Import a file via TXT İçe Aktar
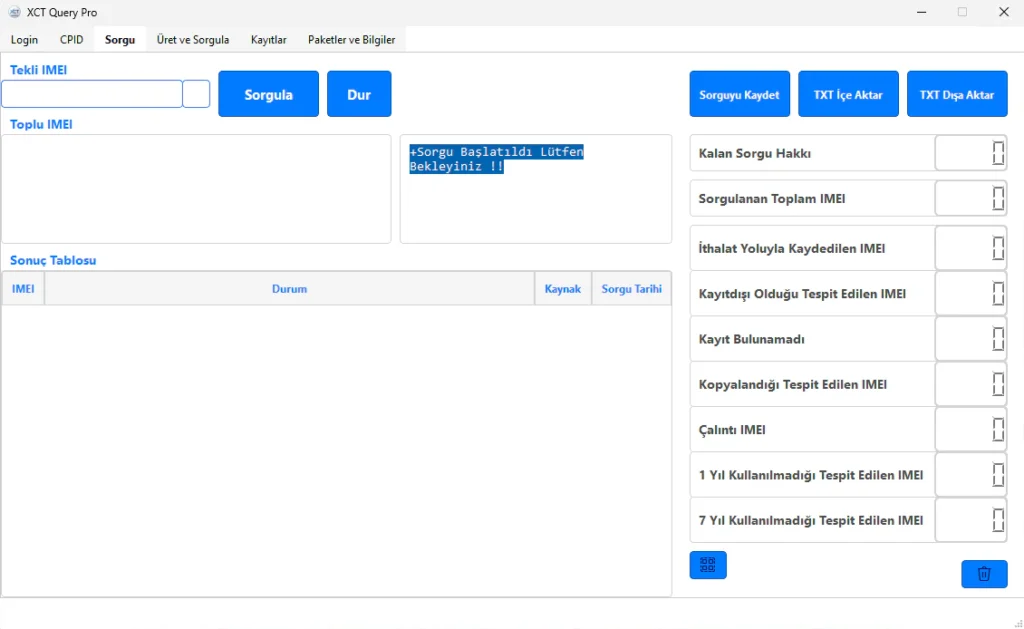Screen dimensions: 1024x629 pos(848,94)
